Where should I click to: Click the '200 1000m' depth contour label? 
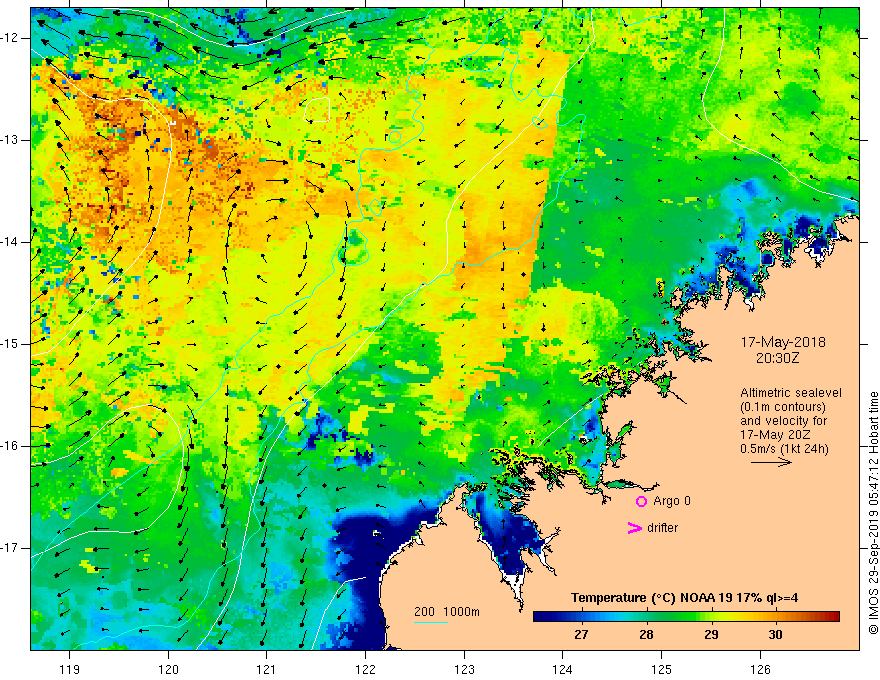[447, 612]
